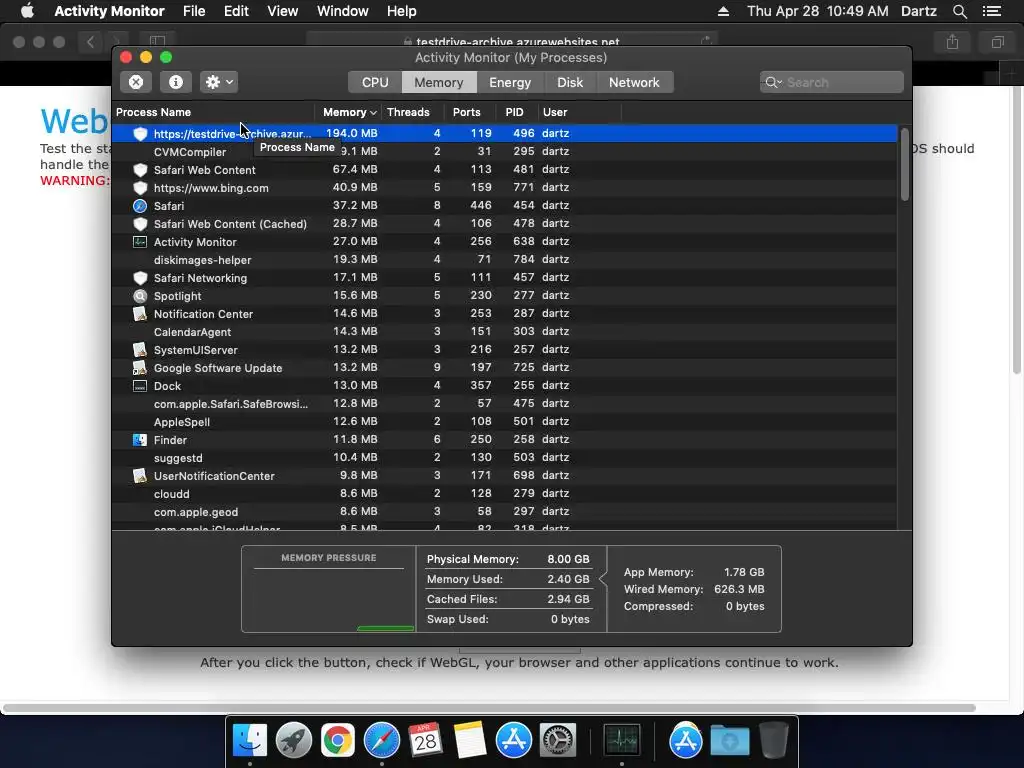The width and height of the screenshot is (1024, 768).
Task: Select the Spotlight process icon
Action: (140, 296)
